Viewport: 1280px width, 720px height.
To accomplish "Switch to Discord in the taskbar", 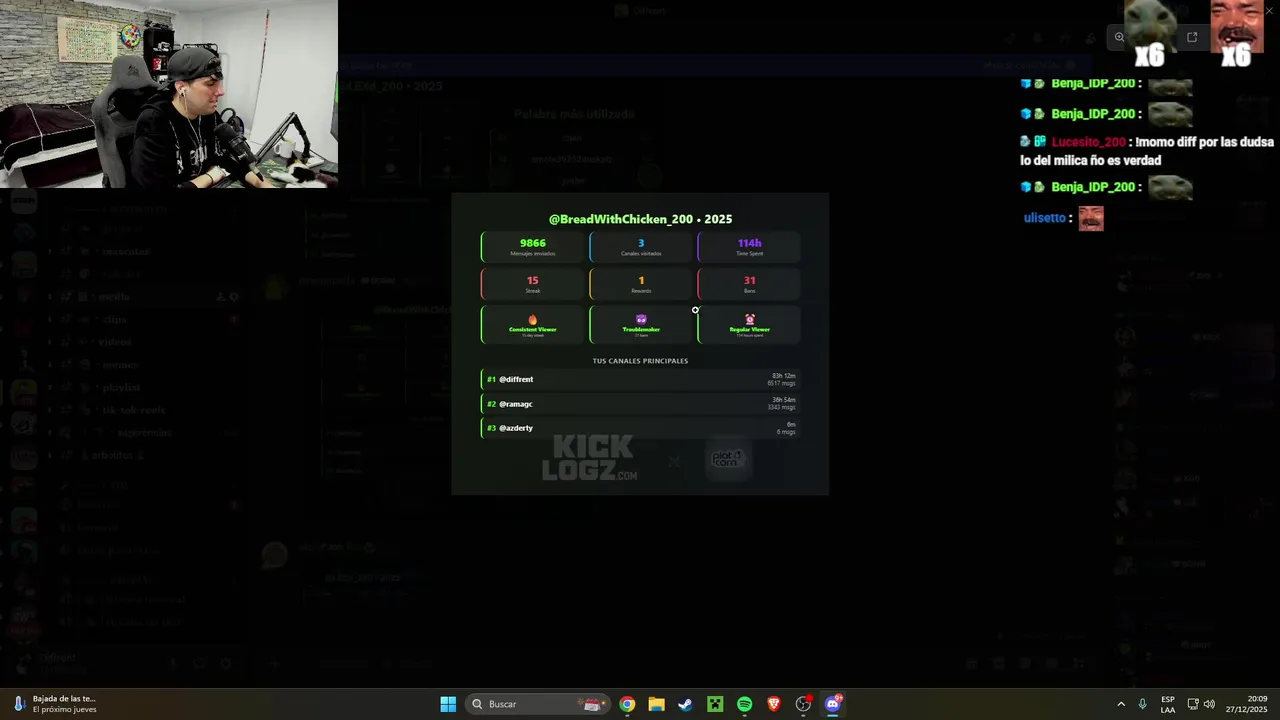I will tap(833, 704).
